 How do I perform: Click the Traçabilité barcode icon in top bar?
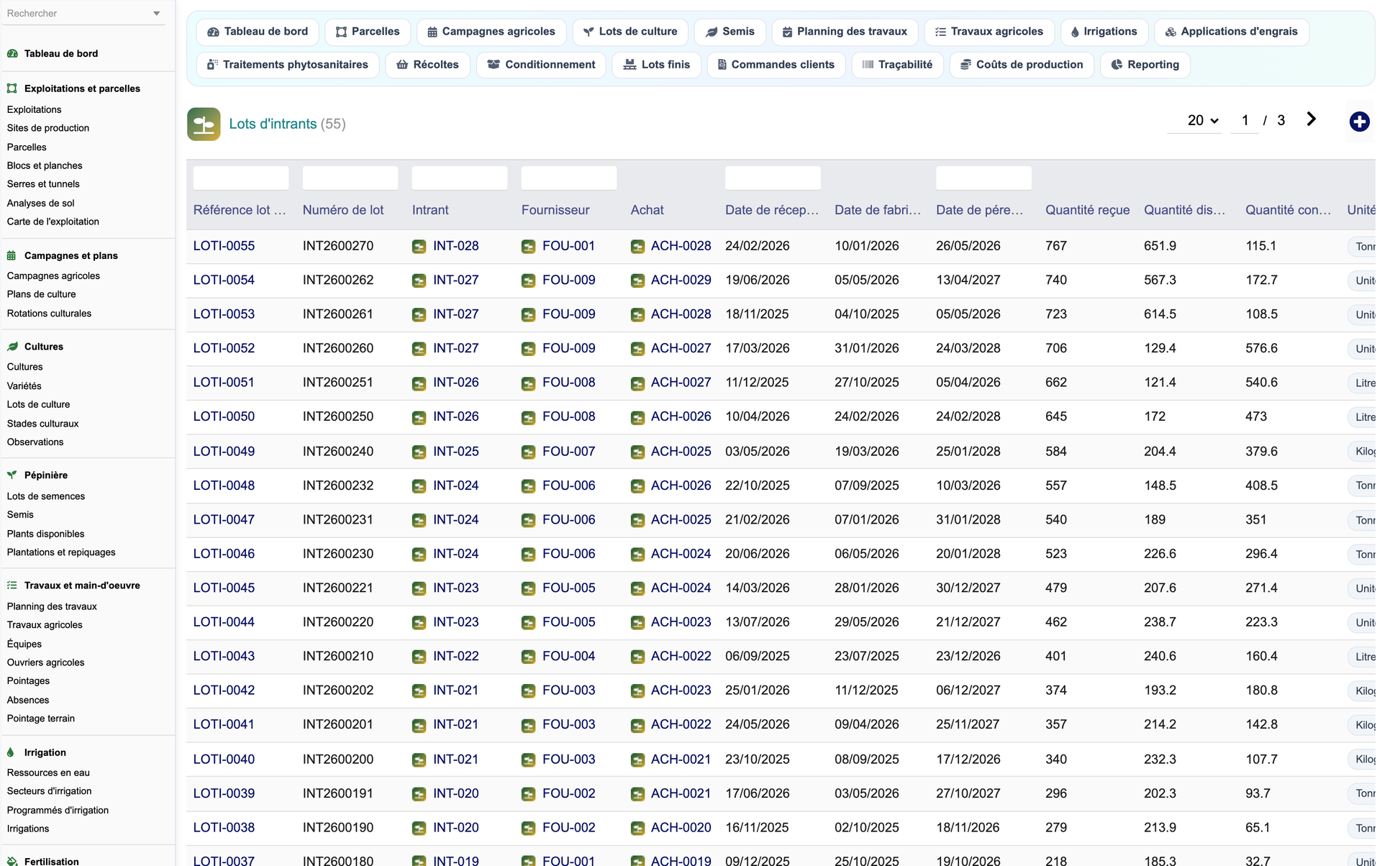point(868,65)
